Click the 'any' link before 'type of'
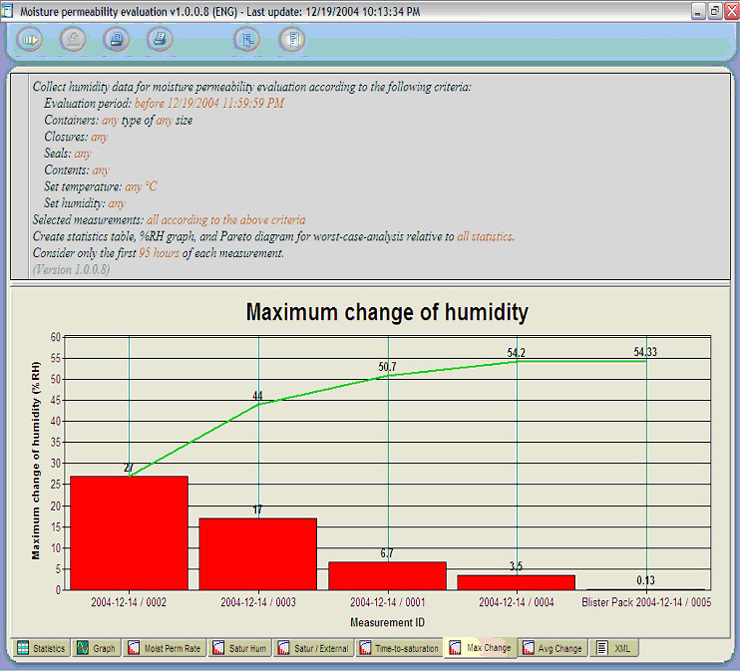The width and height of the screenshot is (740, 672). (110, 121)
